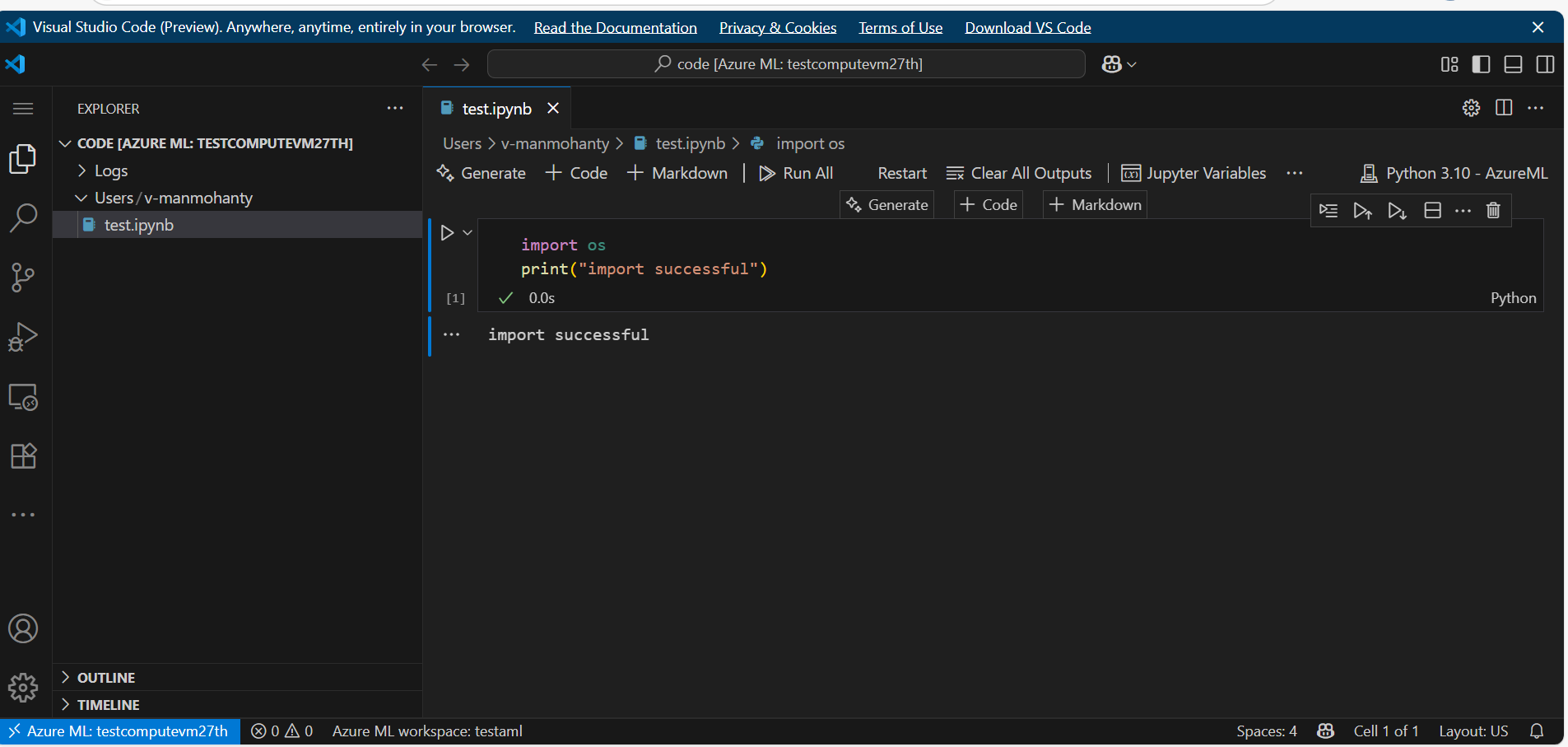The image size is (1568, 747).
Task: Close the test.ipynb tab
Action: click(x=553, y=108)
